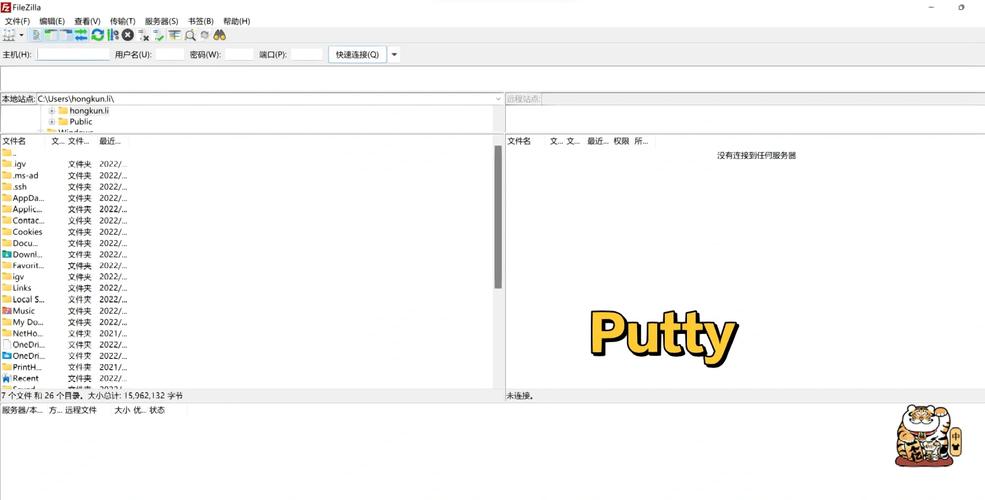This screenshot has width=985, height=500.
Task: Select the My Do... folder row
Action: coord(65,322)
